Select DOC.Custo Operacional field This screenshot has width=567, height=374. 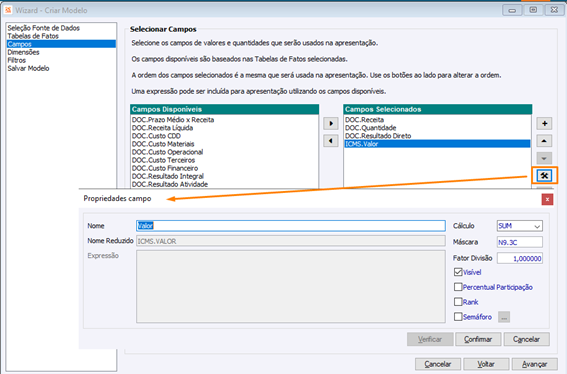pyautogui.click(x=167, y=152)
